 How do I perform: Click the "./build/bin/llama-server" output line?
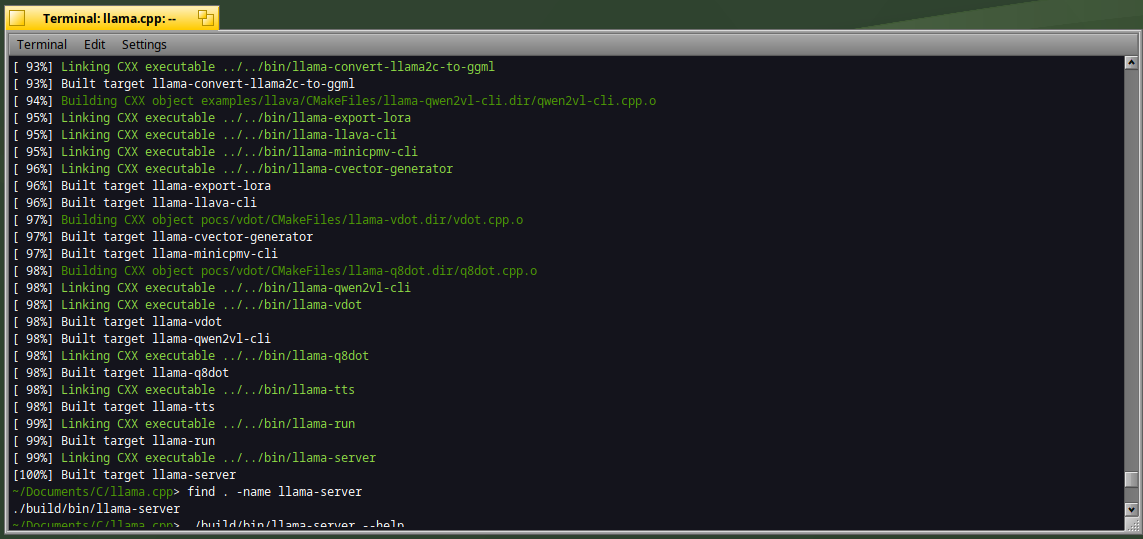[x=96, y=508]
